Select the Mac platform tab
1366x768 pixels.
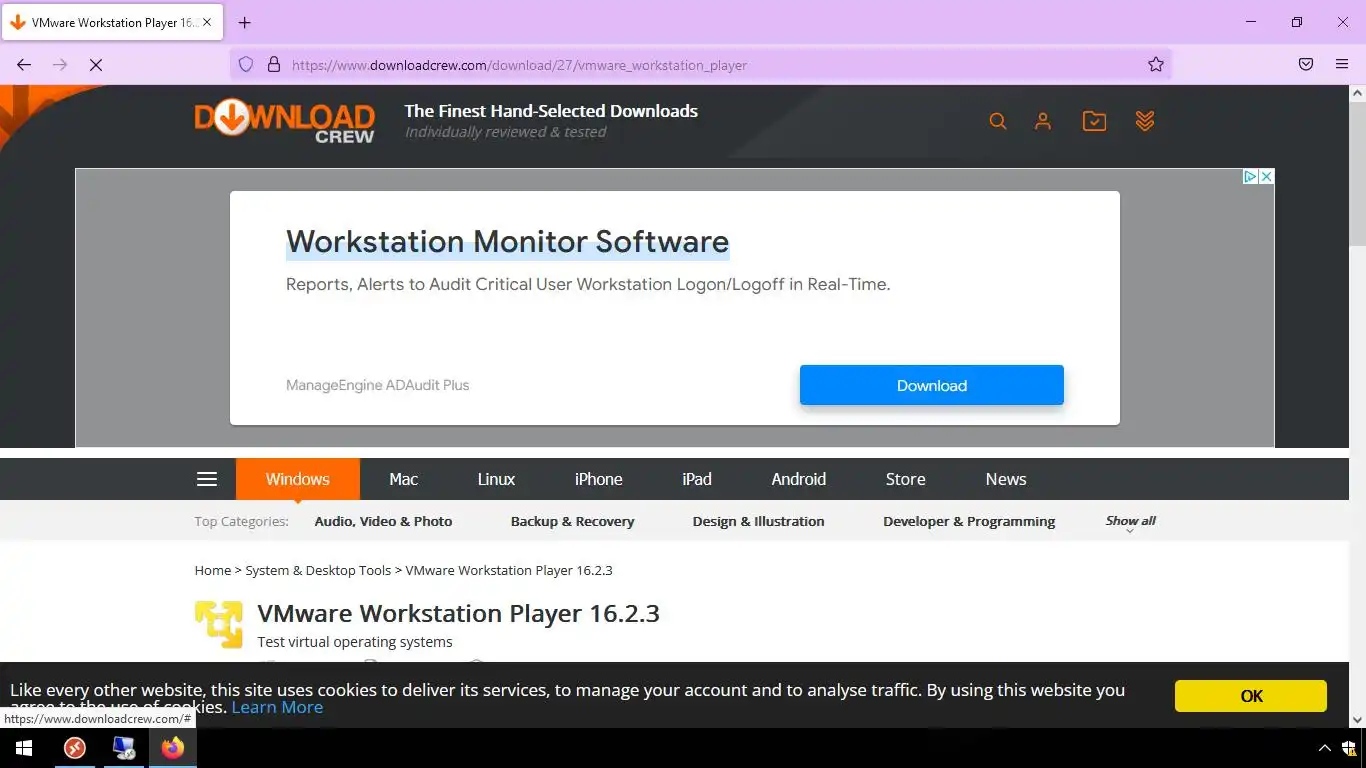pyautogui.click(x=404, y=479)
